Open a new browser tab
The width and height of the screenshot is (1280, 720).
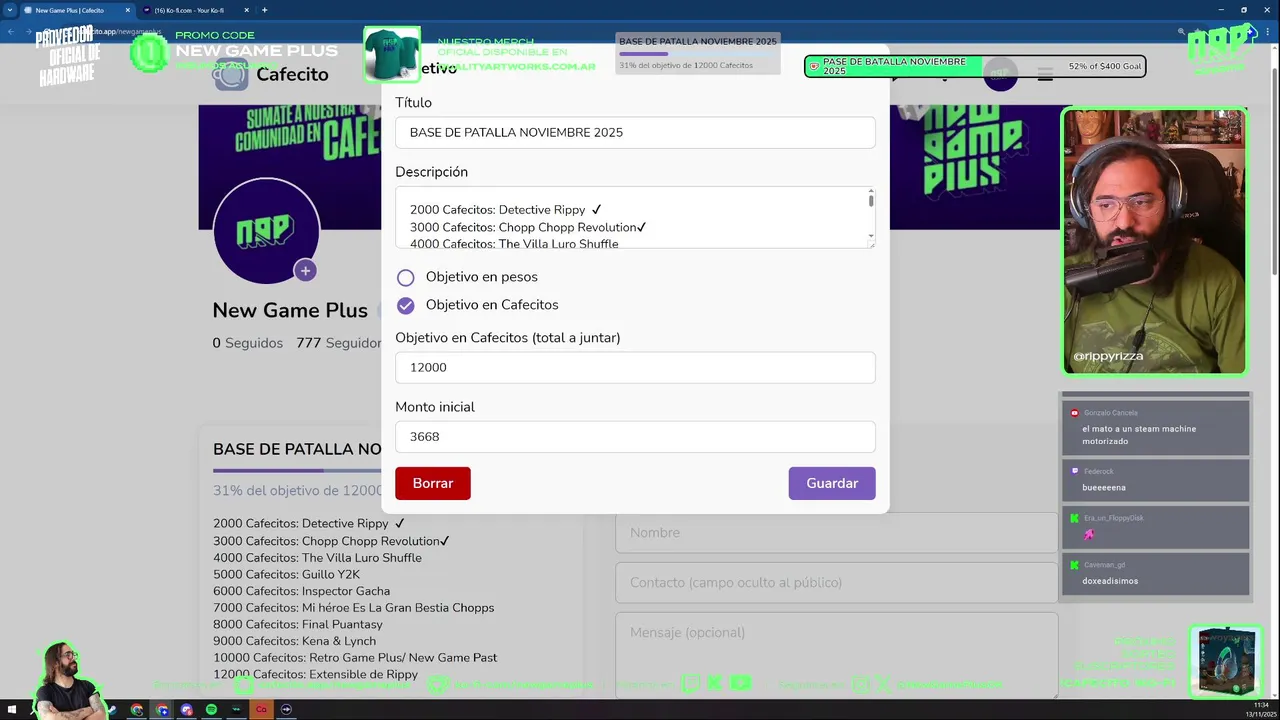pyautogui.click(x=264, y=10)
